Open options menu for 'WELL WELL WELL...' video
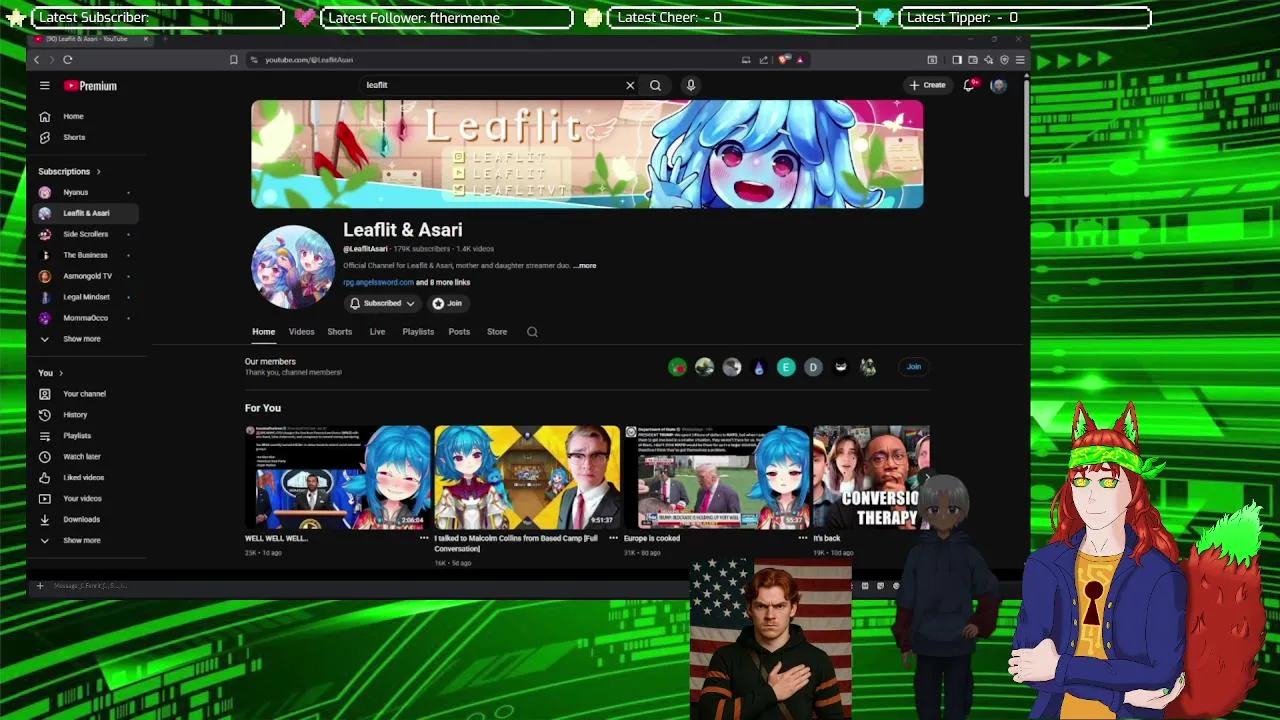 (424, 538)
